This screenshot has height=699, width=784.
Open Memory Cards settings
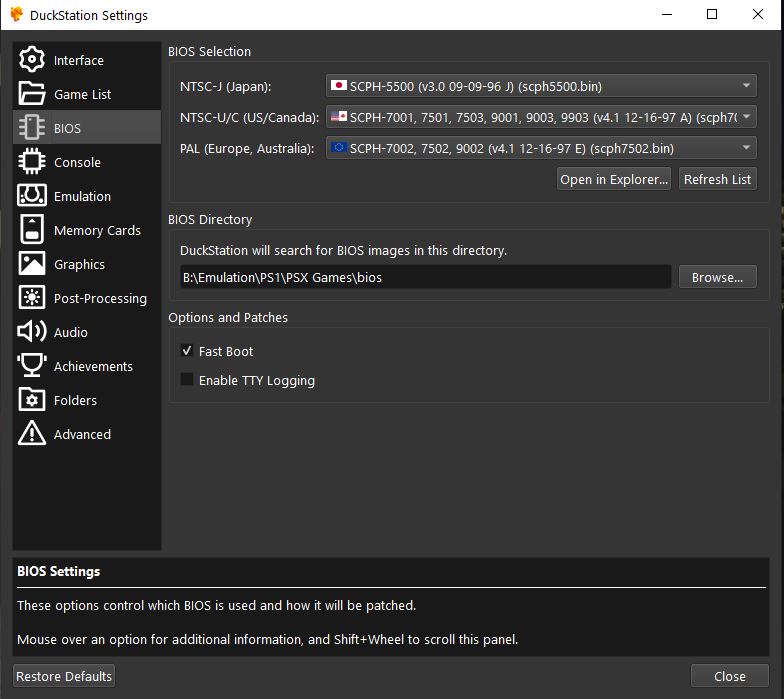coord(86,230)
